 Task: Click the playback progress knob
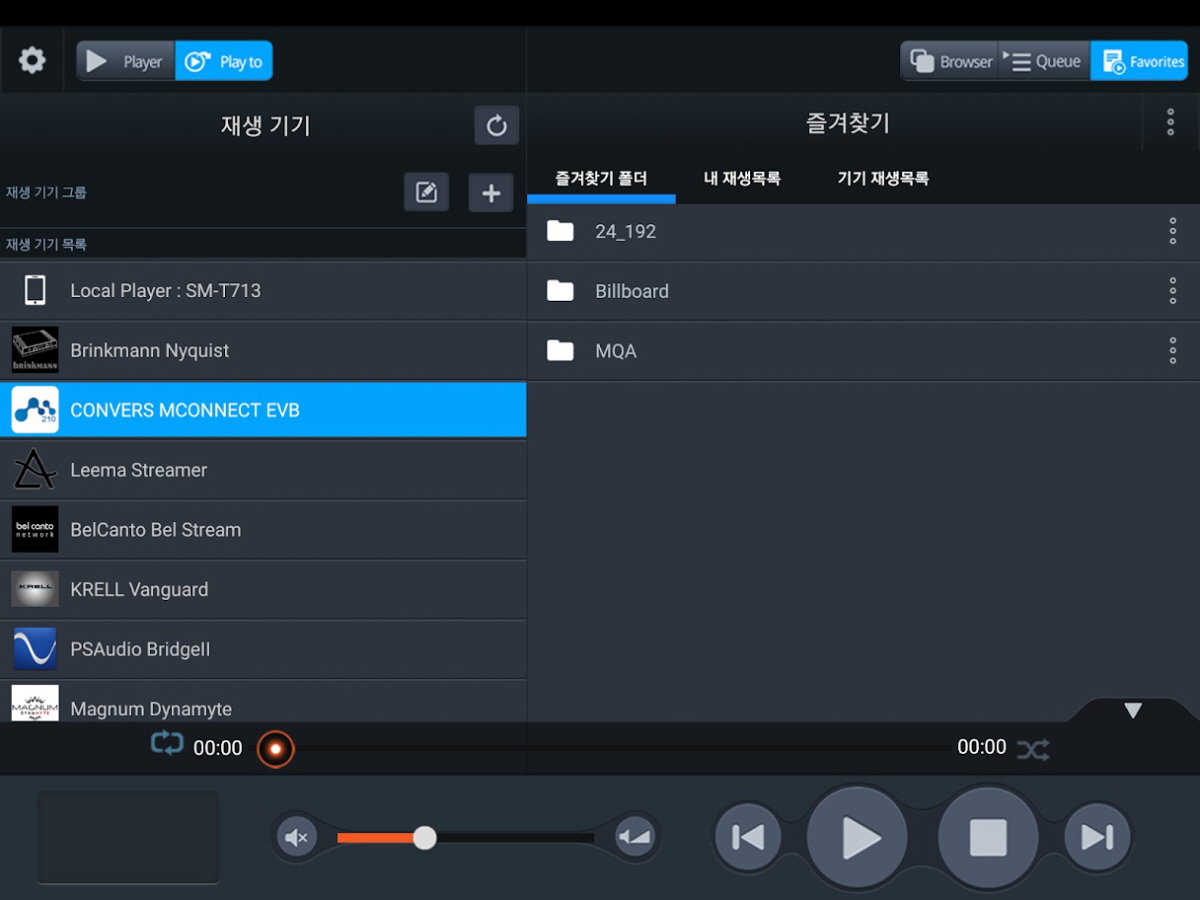(275, 749)
